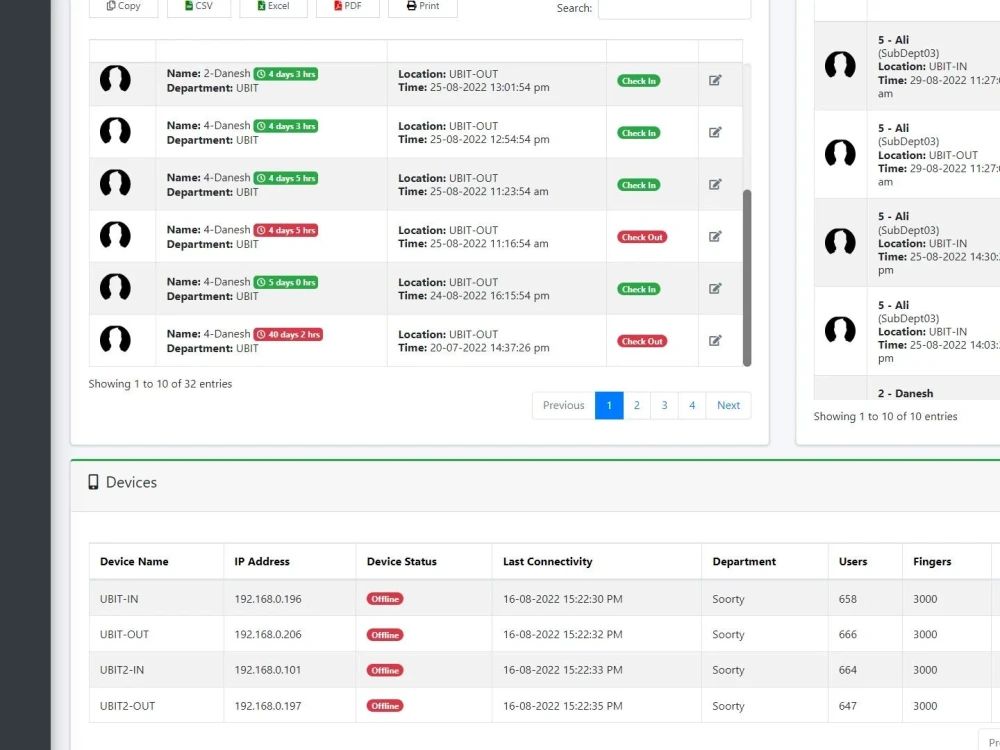Go to the Next page of entries
The height and width of the screenshot is (750, 1000).
pos(728,405)
